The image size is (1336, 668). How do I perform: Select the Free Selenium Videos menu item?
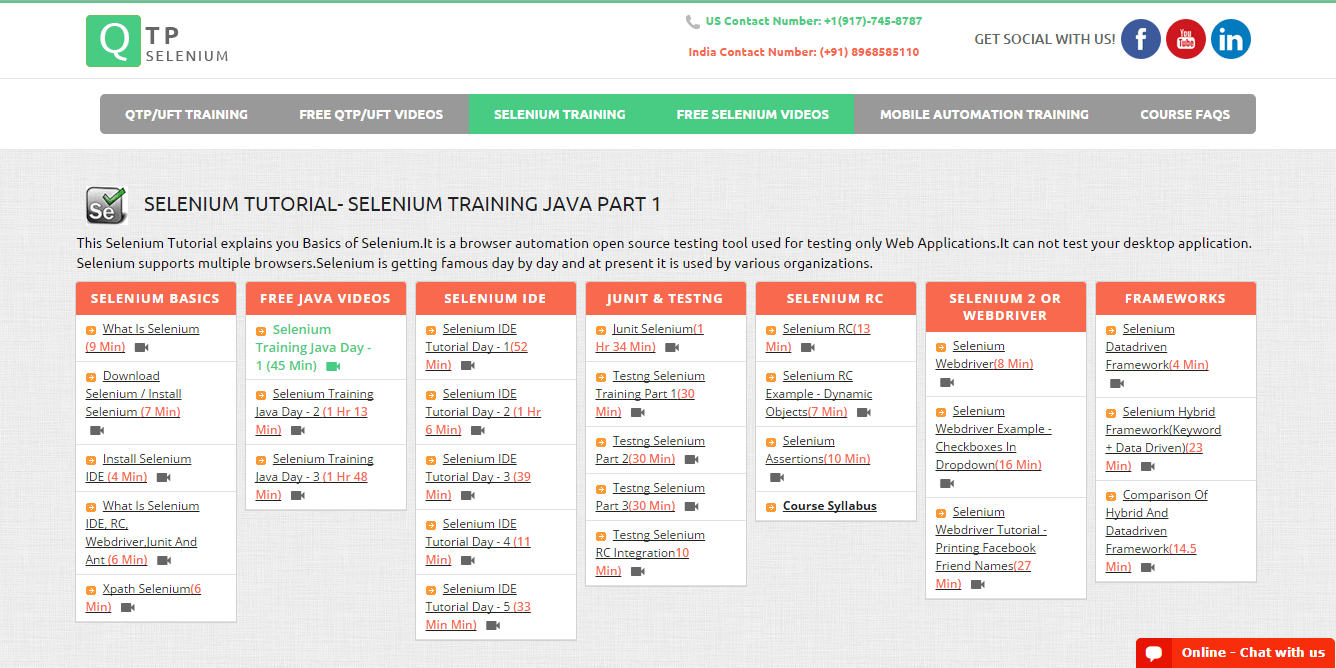point(752,114)
